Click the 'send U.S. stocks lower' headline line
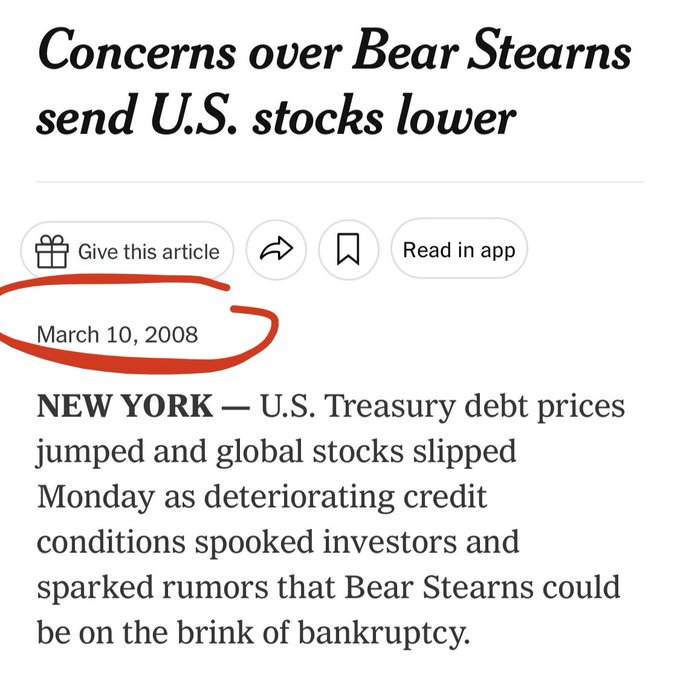 point(276,116)
